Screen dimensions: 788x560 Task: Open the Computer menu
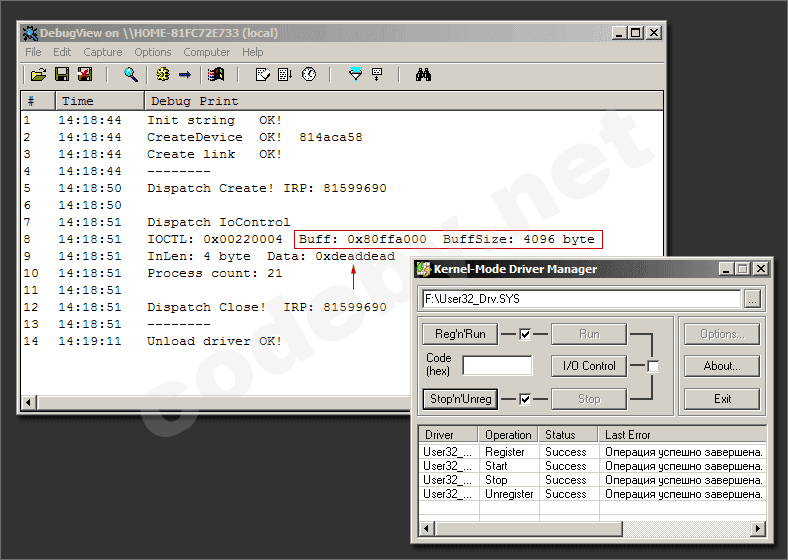tap(206, 52)
